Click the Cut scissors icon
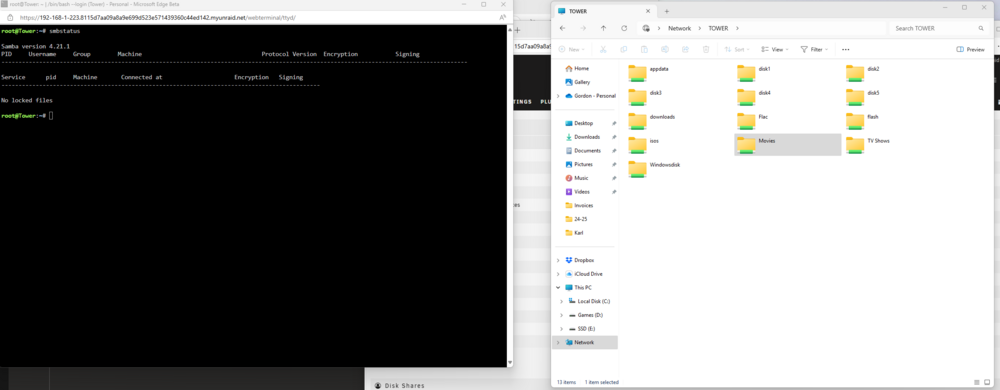 point(603,49)
